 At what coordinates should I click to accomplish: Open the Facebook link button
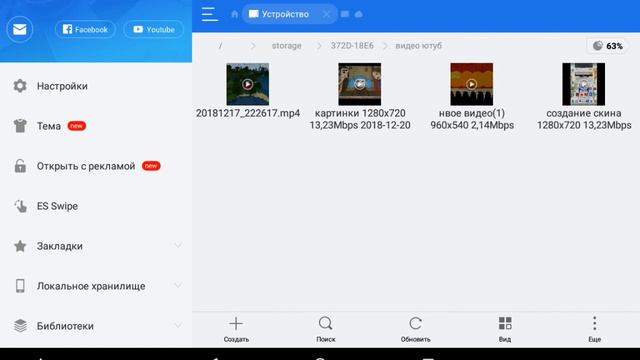tap(85, 29)
